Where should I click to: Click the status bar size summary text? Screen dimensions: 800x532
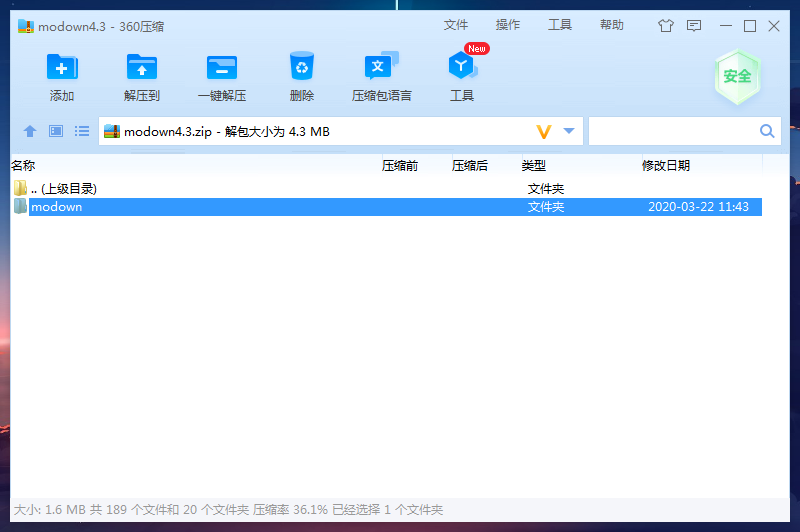point(228,509)
